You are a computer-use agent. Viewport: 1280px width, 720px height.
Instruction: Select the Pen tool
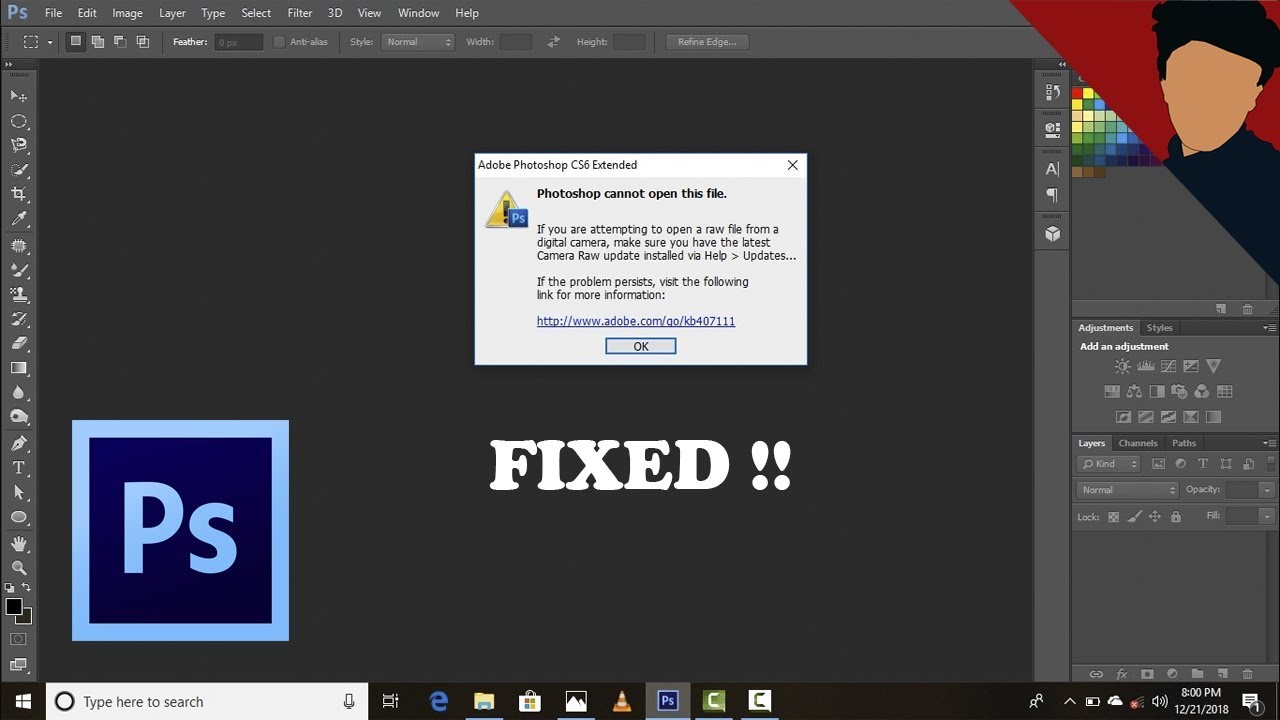18,443
